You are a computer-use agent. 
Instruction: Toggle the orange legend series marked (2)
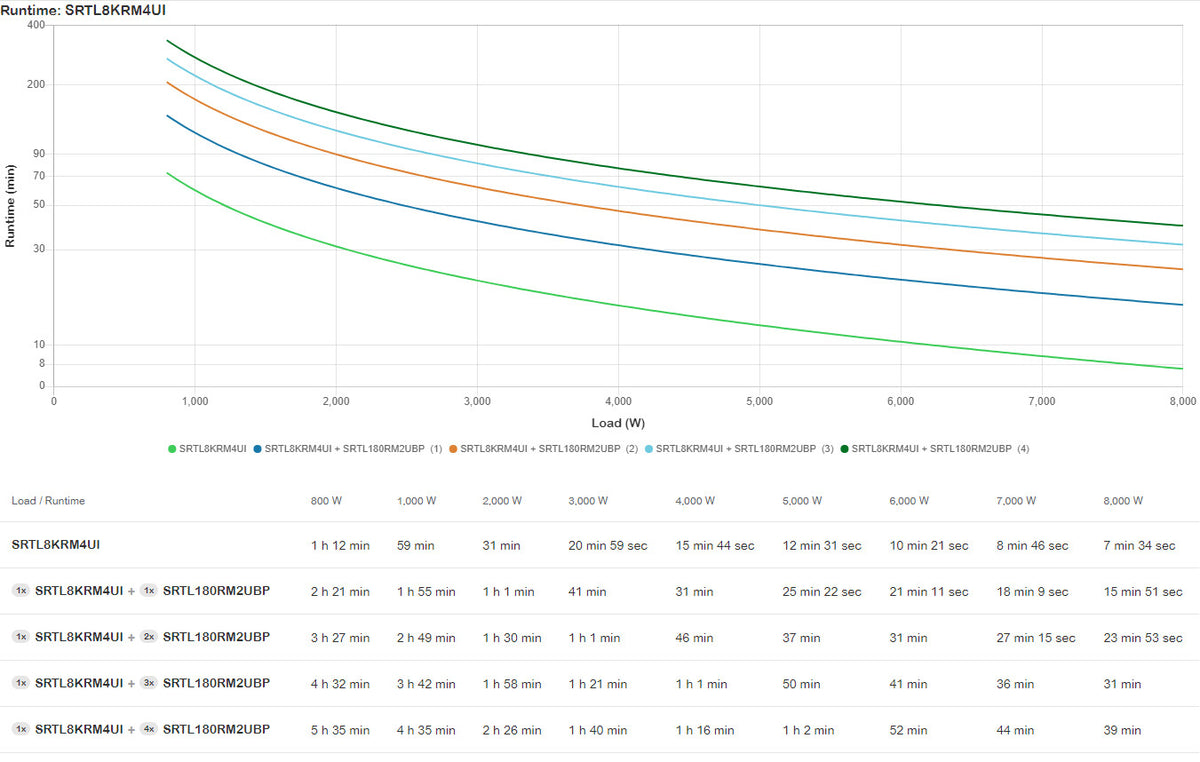[x=454, y=449]
